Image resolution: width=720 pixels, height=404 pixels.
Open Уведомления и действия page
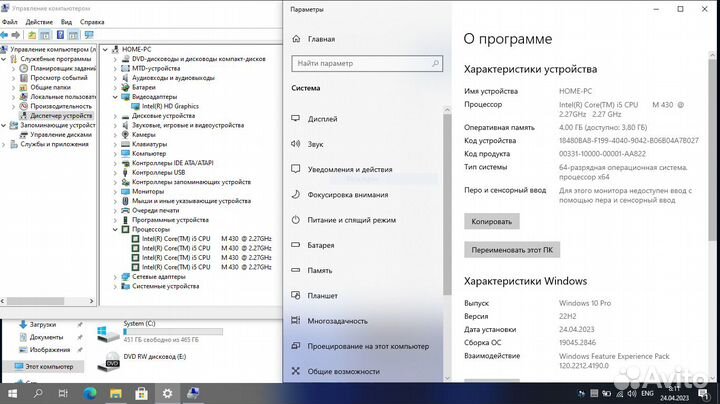[x=350, y=169]
